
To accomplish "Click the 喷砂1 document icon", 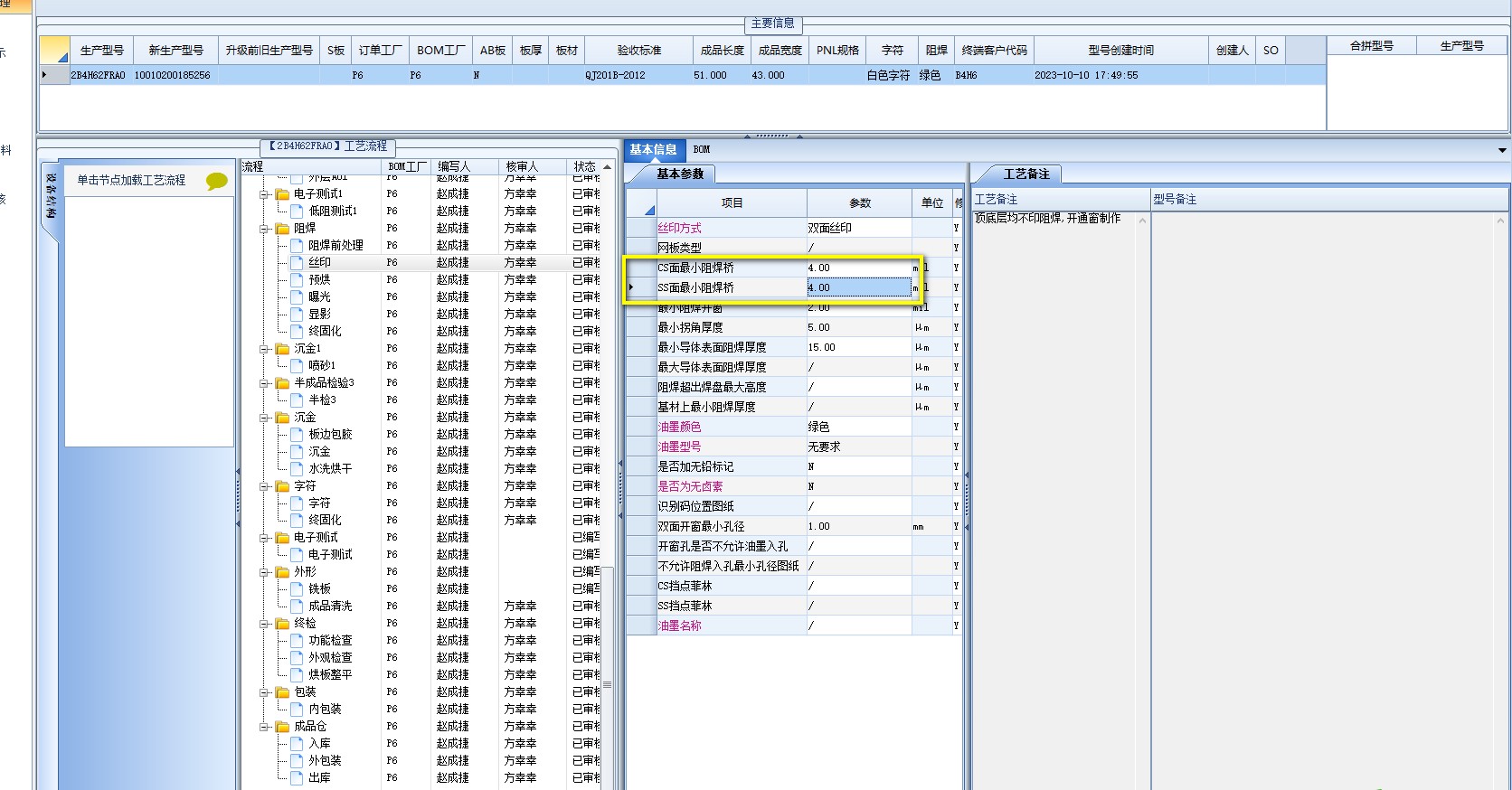I will [x=297, y=365].
